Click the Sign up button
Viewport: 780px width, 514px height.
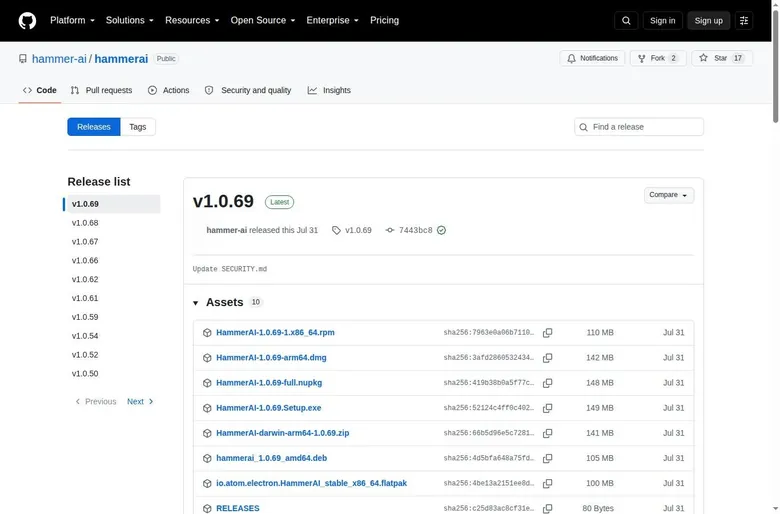(x=708, y=20)
